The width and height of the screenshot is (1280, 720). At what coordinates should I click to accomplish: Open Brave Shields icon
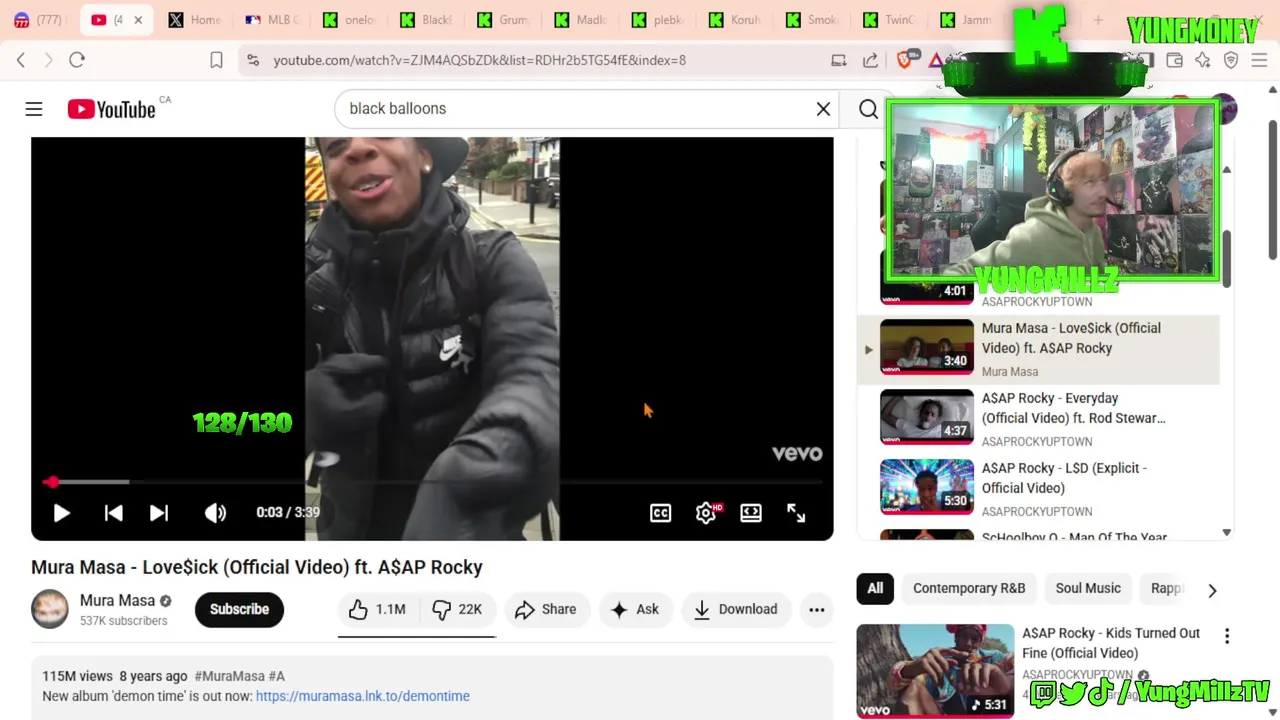[x=905, y=60]
